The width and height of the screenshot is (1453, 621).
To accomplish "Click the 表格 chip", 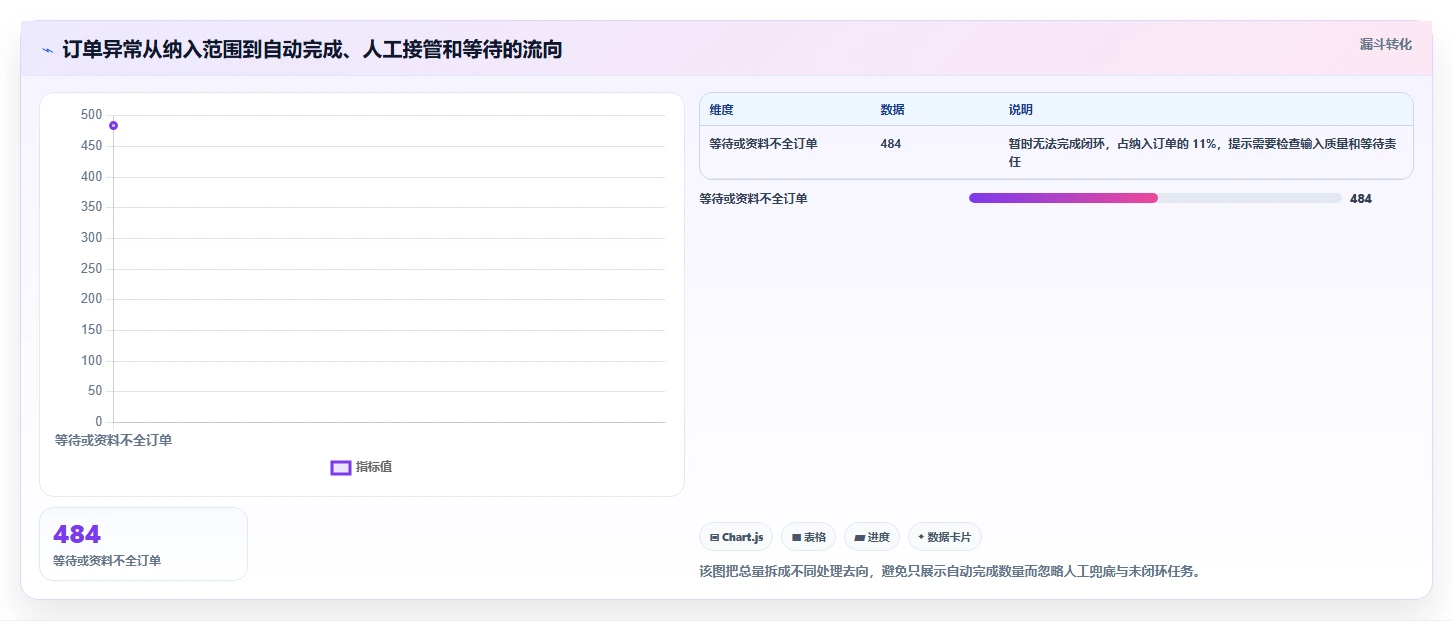I will 808,537.
